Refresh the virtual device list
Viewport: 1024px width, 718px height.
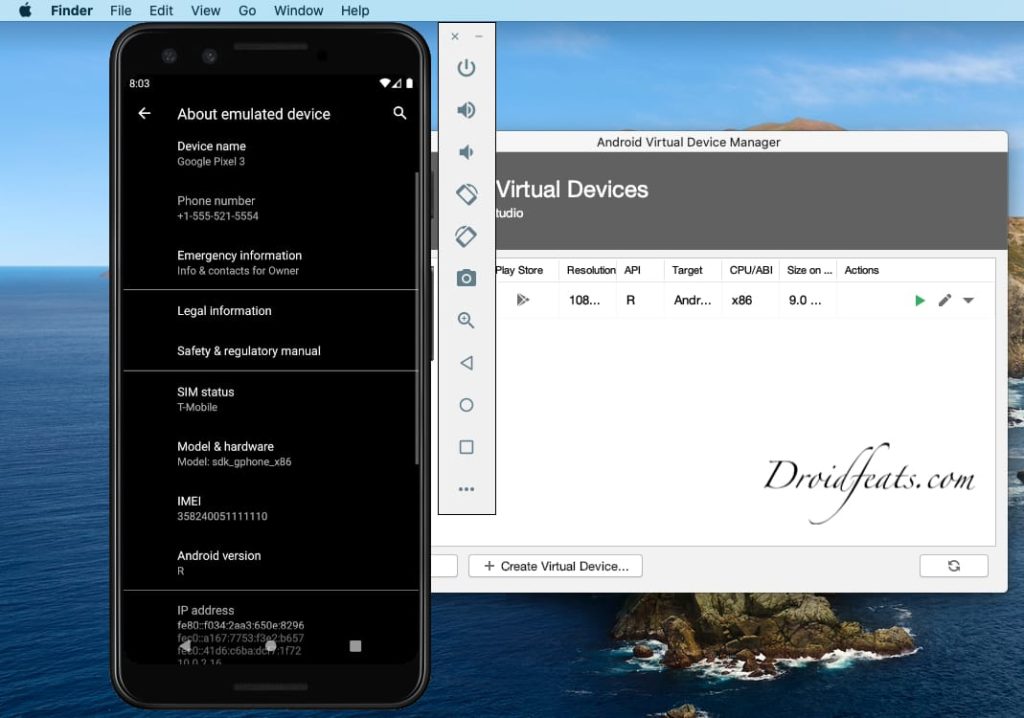pos(953,566)
